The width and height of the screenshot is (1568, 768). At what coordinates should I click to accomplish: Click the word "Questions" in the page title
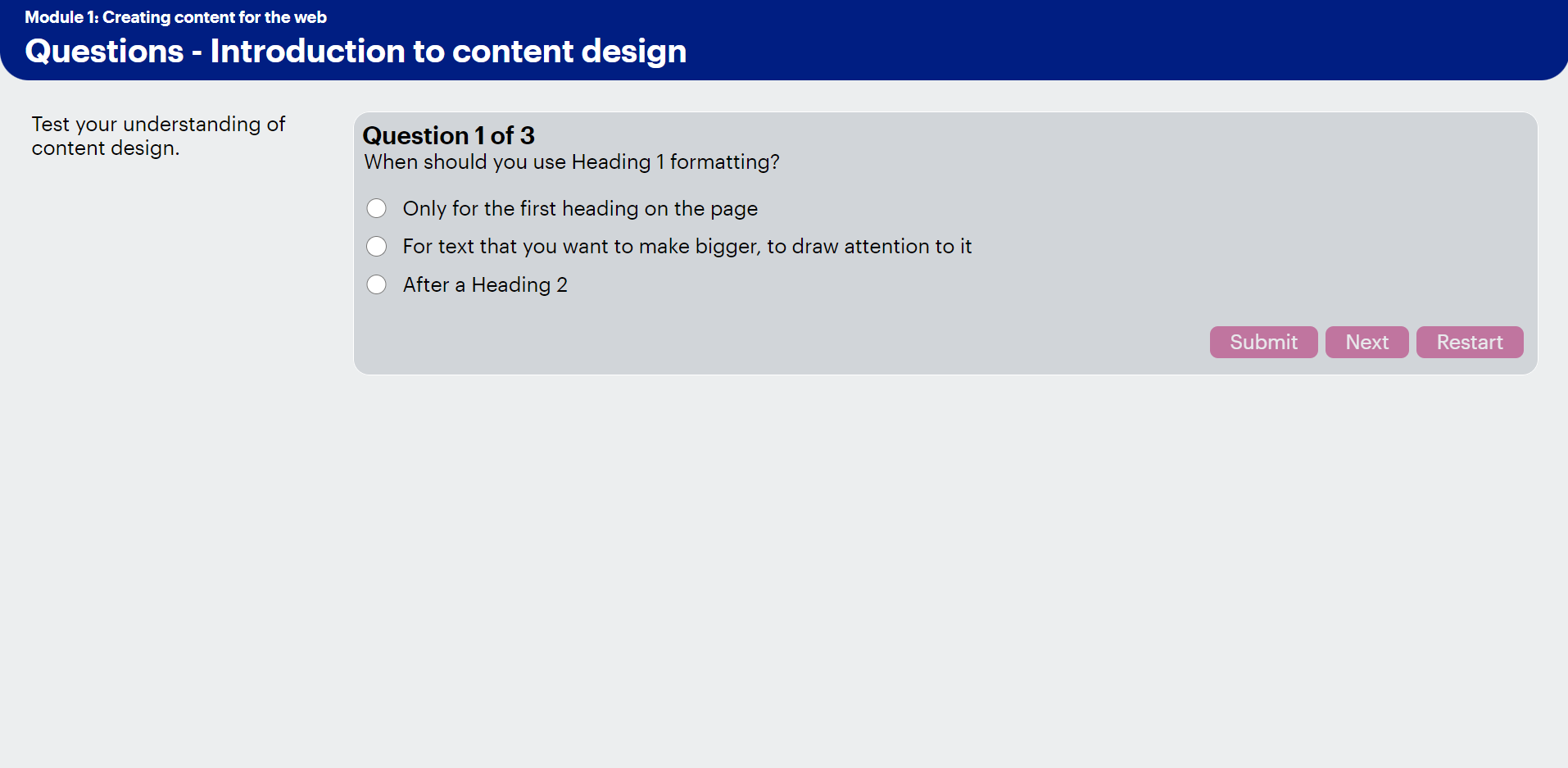(104, 51)
